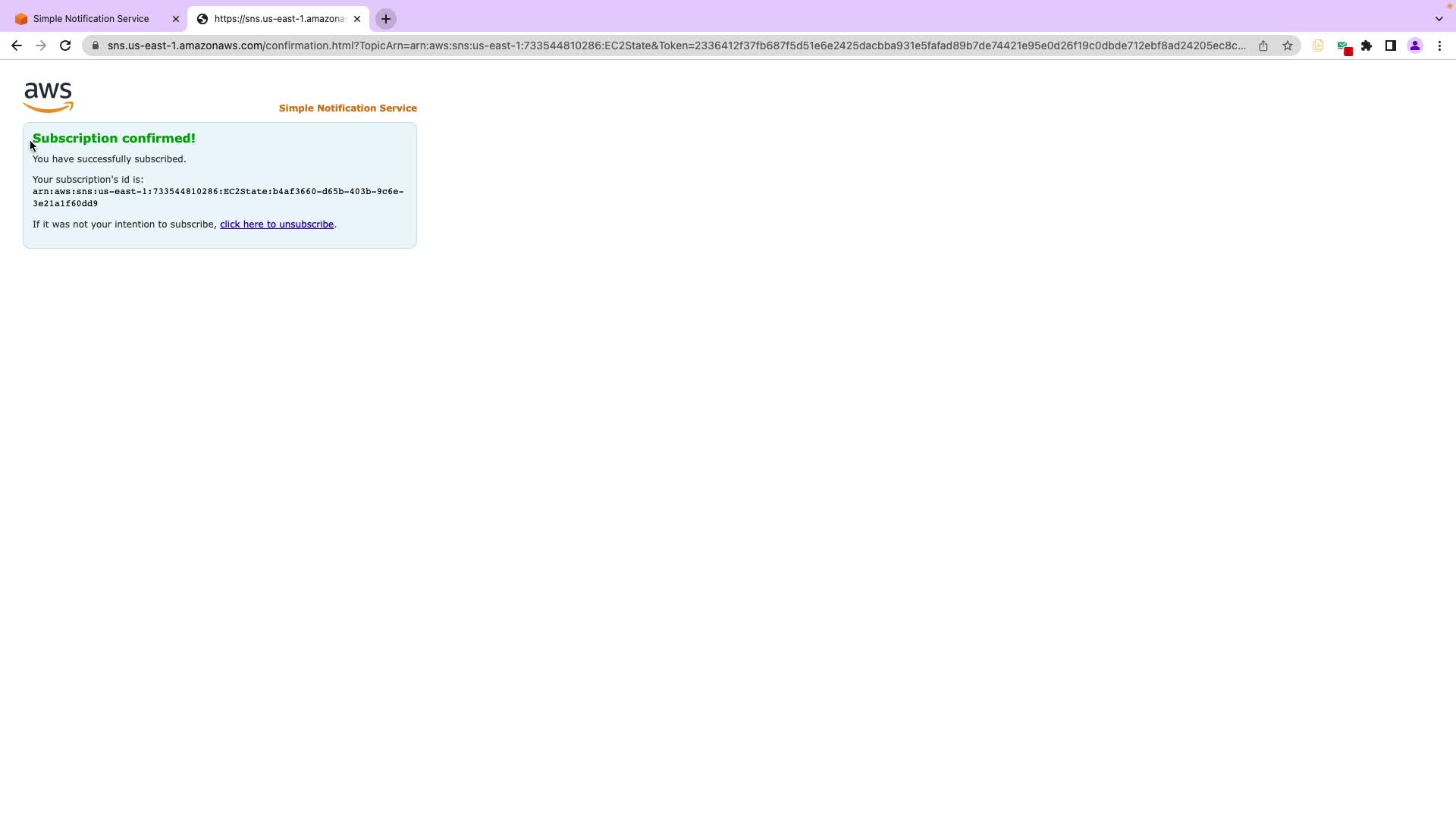Open the Extensions puzzle-piece menu
Screen dimensions: 1456x819
1367,45
